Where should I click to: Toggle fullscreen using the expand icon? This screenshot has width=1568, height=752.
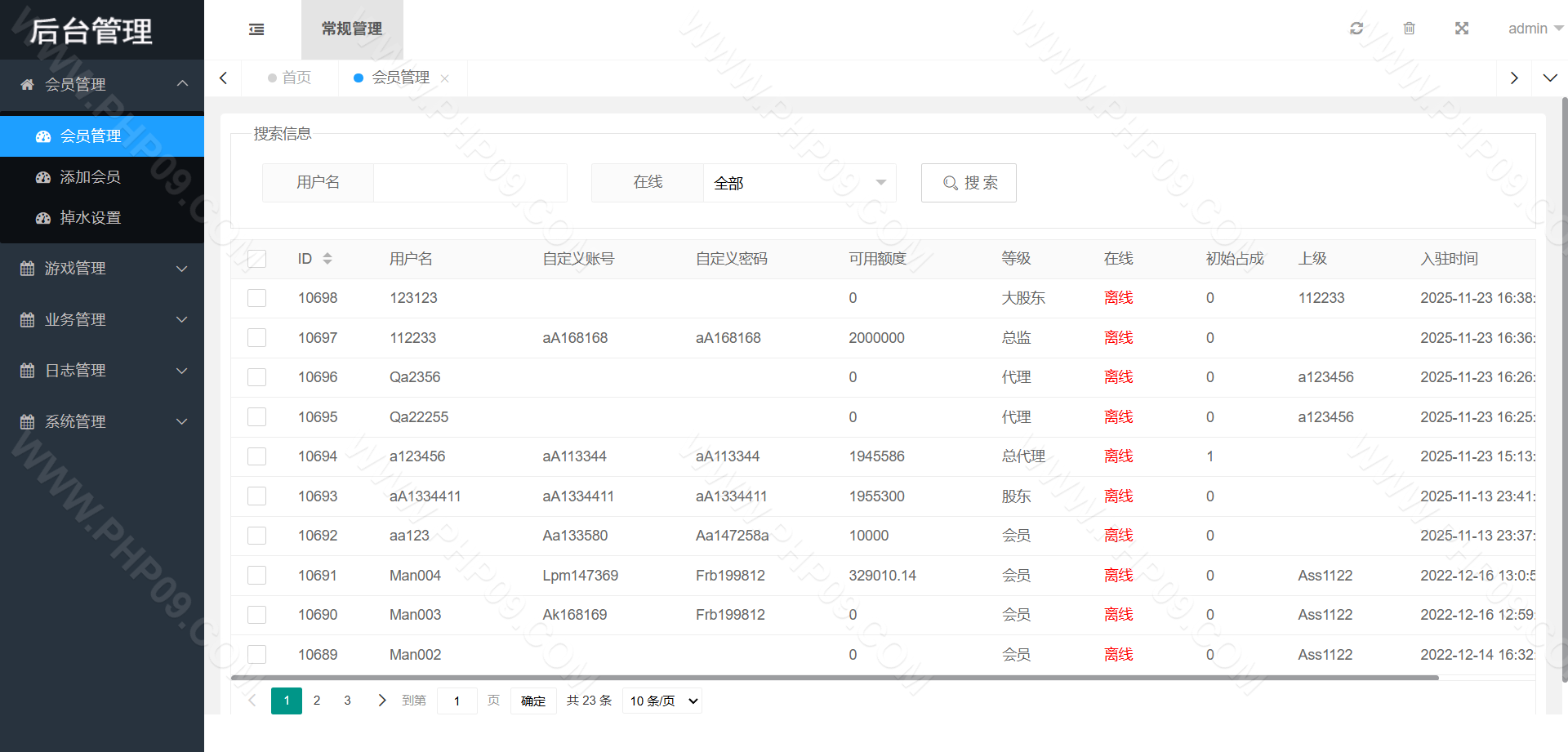(x=1461, y=29)
